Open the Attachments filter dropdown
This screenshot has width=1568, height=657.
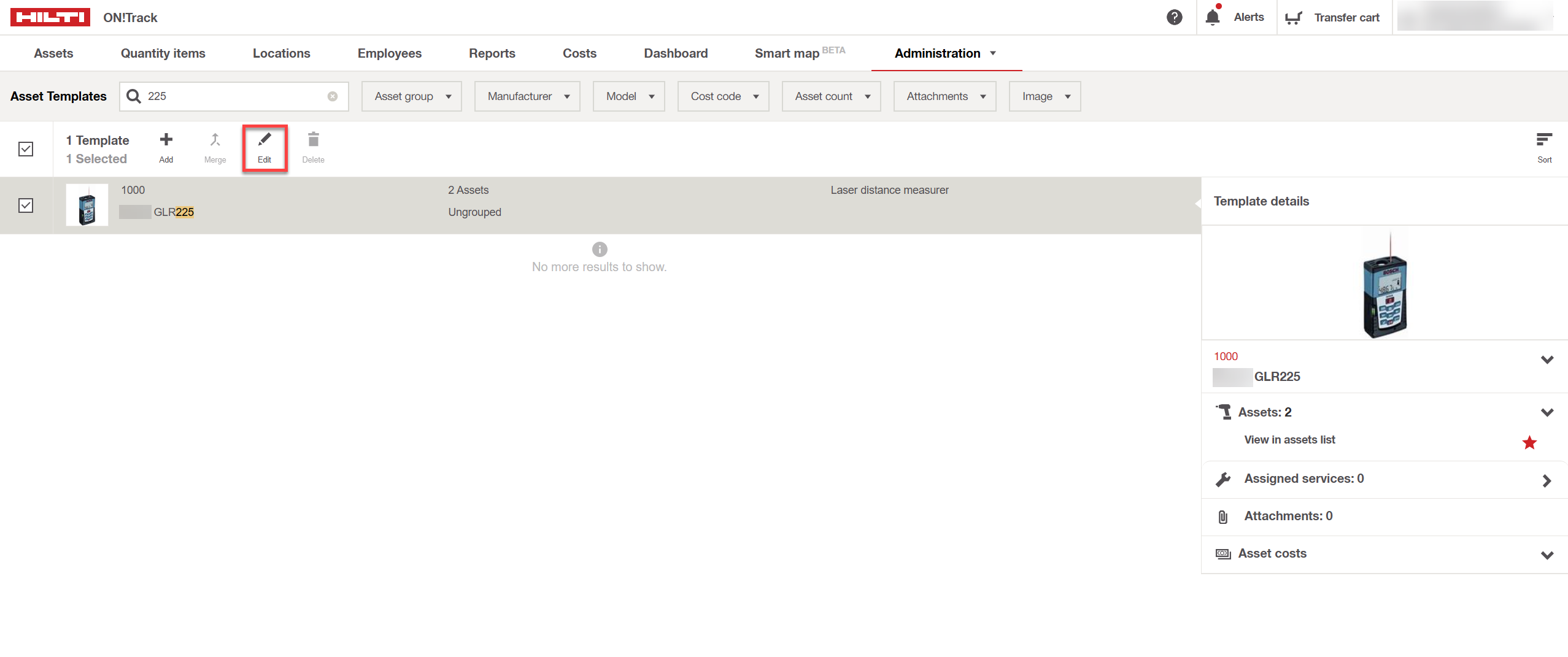point(945,96)
